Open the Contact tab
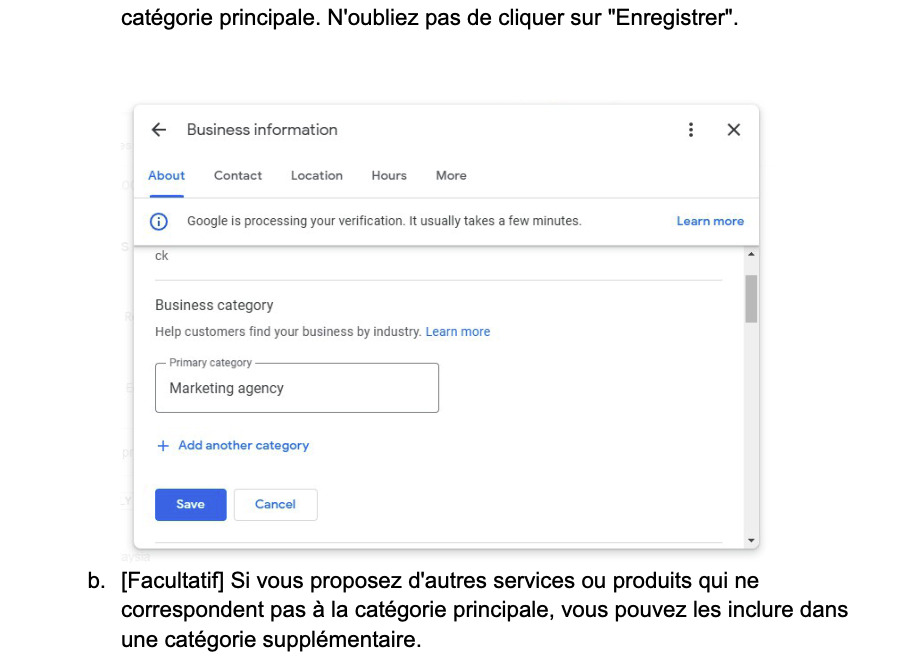This screenshot has height=655, width=908. [x=238, y=176]
